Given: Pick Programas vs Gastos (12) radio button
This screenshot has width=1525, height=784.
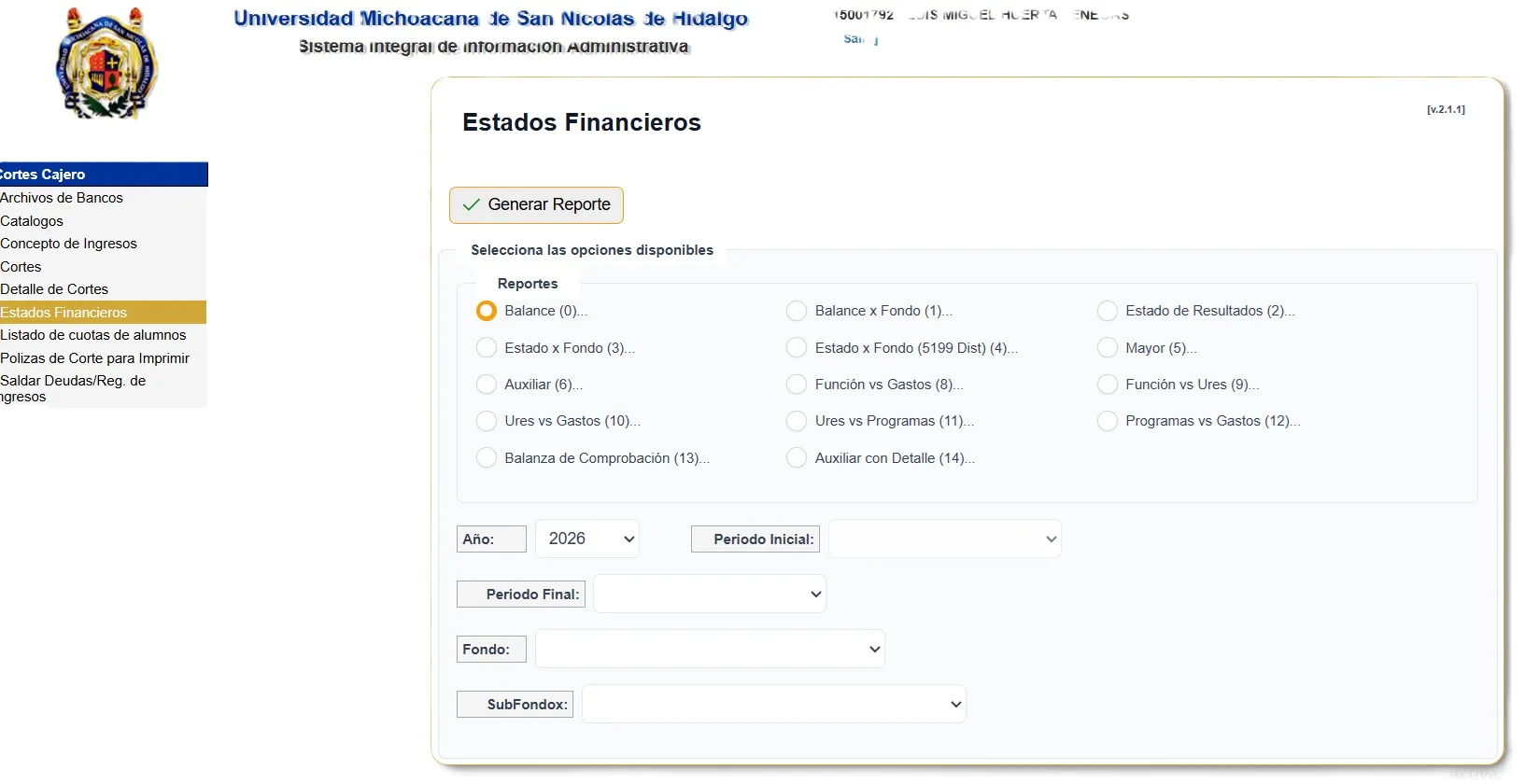Looking at the screenshot, I should (x=1108, y=421).
